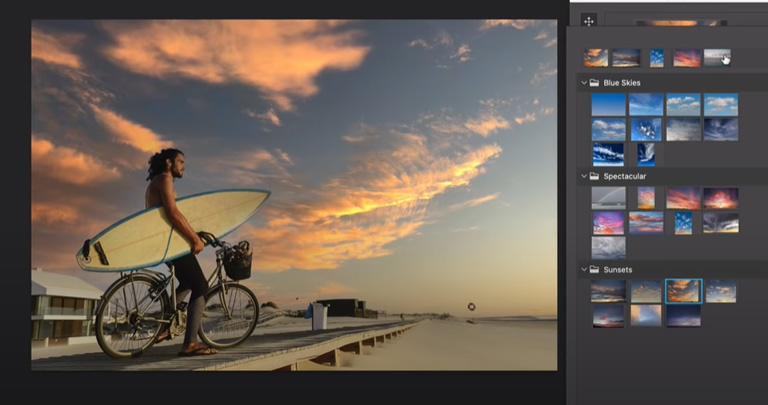768x405 pixels.
Task: Select the Sunsets group label
Action: tap(618, 269)
